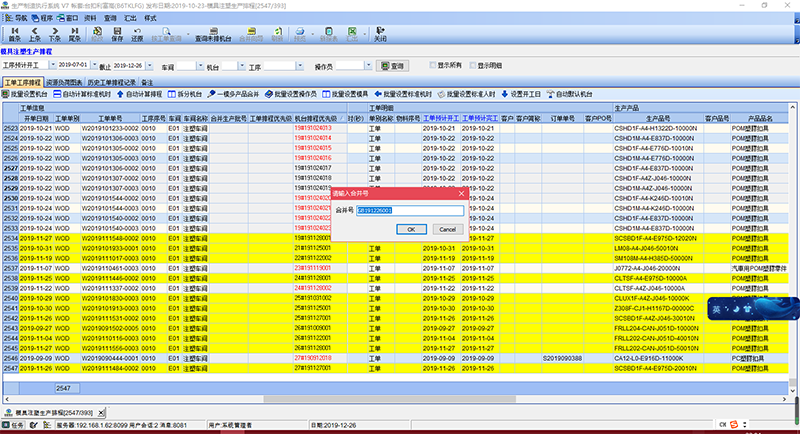
Task: Click 自动计算标准机时
Action: [x=82, y=94]
